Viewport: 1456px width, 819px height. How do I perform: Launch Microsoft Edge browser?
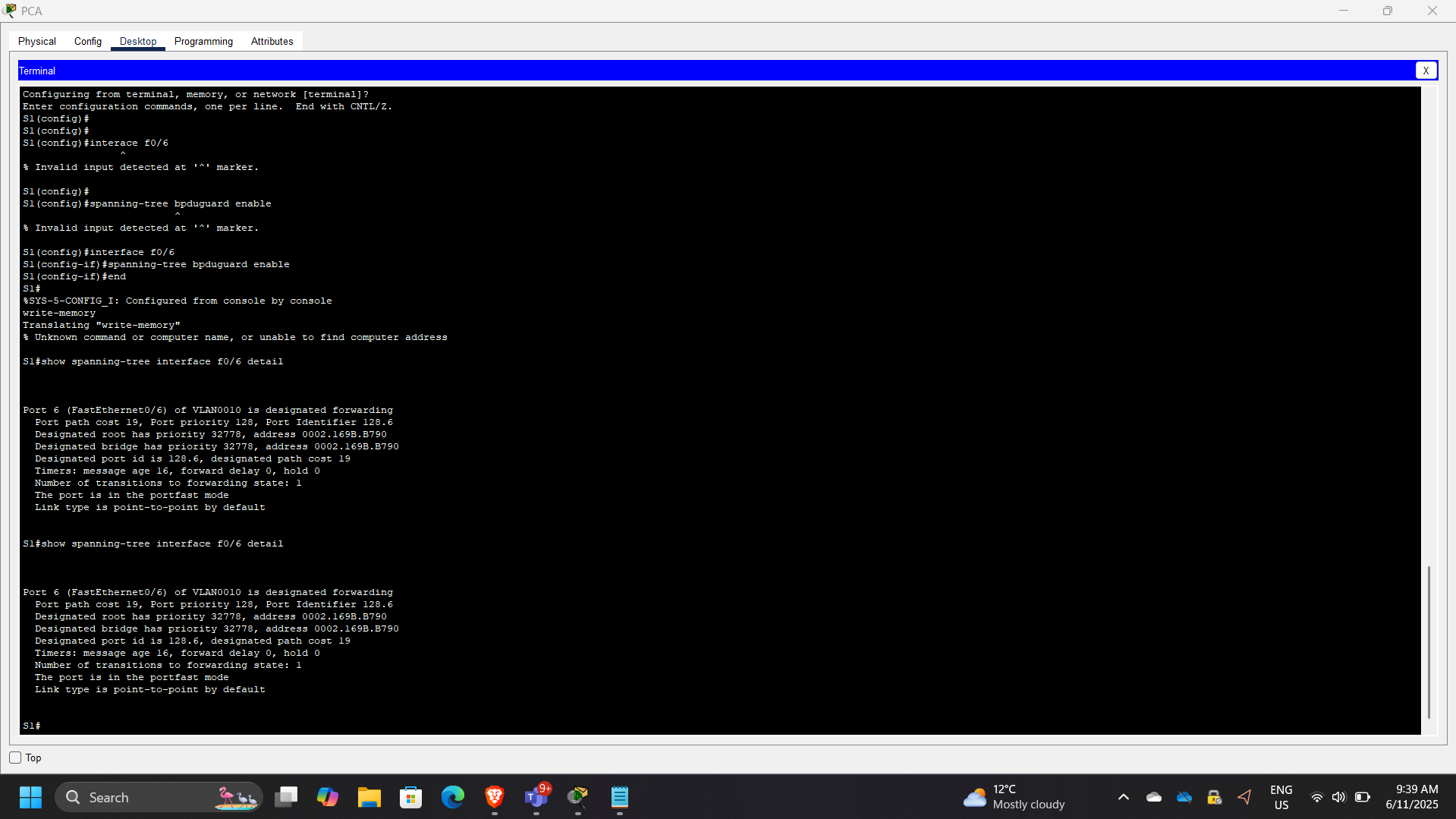(x=453, y=797)
